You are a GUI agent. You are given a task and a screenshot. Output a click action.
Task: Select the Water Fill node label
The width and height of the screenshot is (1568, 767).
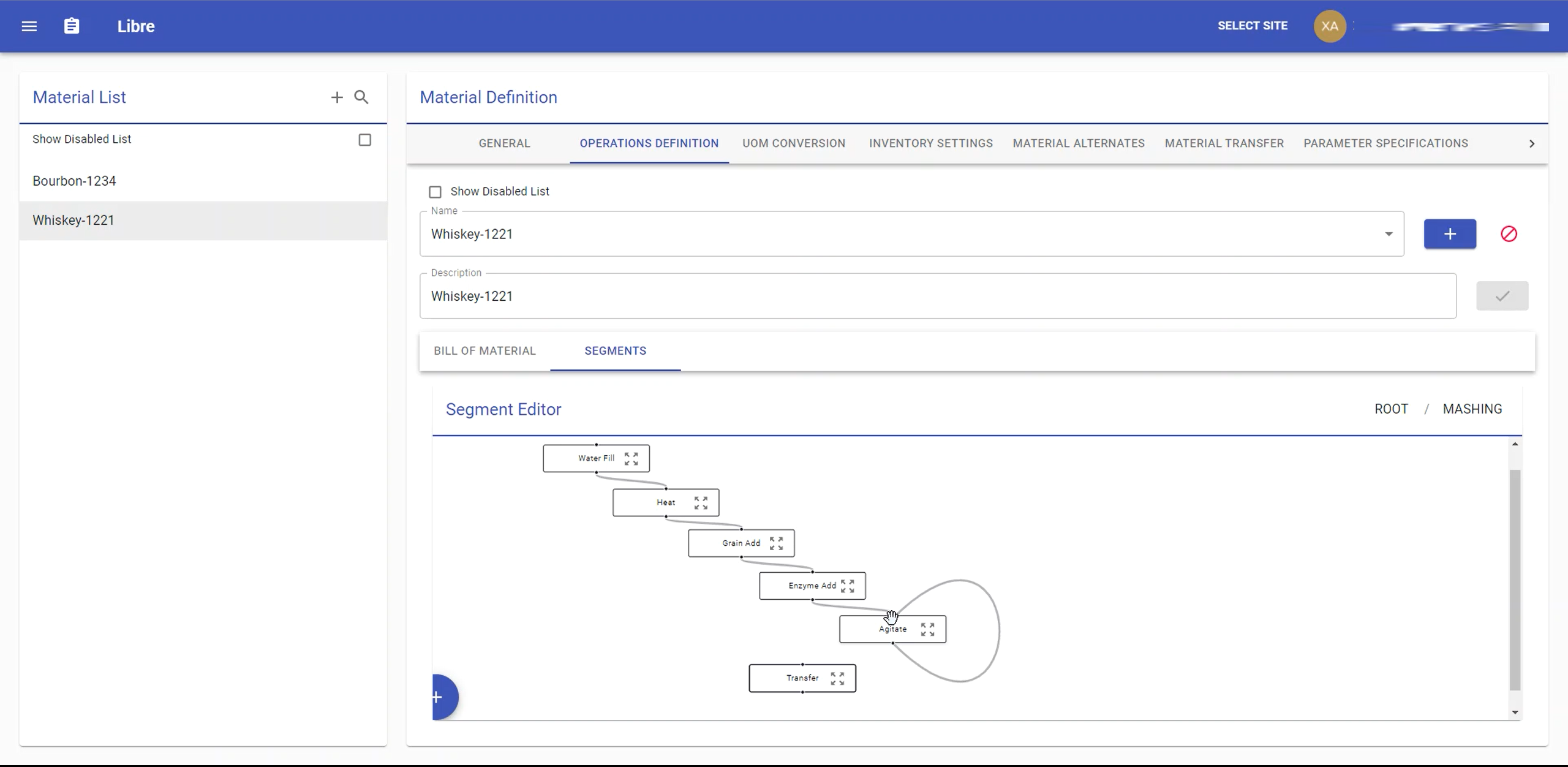(x=595, y=458)
